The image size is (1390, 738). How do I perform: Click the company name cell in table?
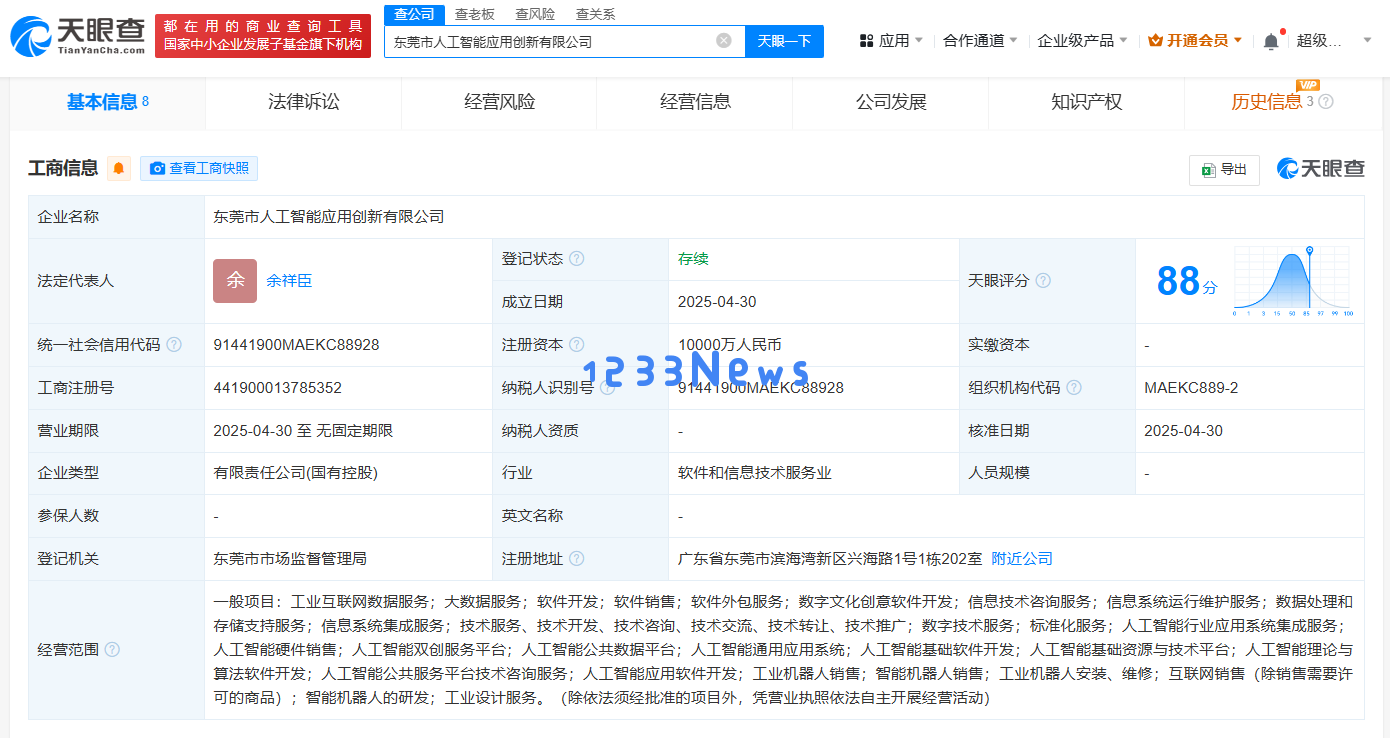point(784,217)
